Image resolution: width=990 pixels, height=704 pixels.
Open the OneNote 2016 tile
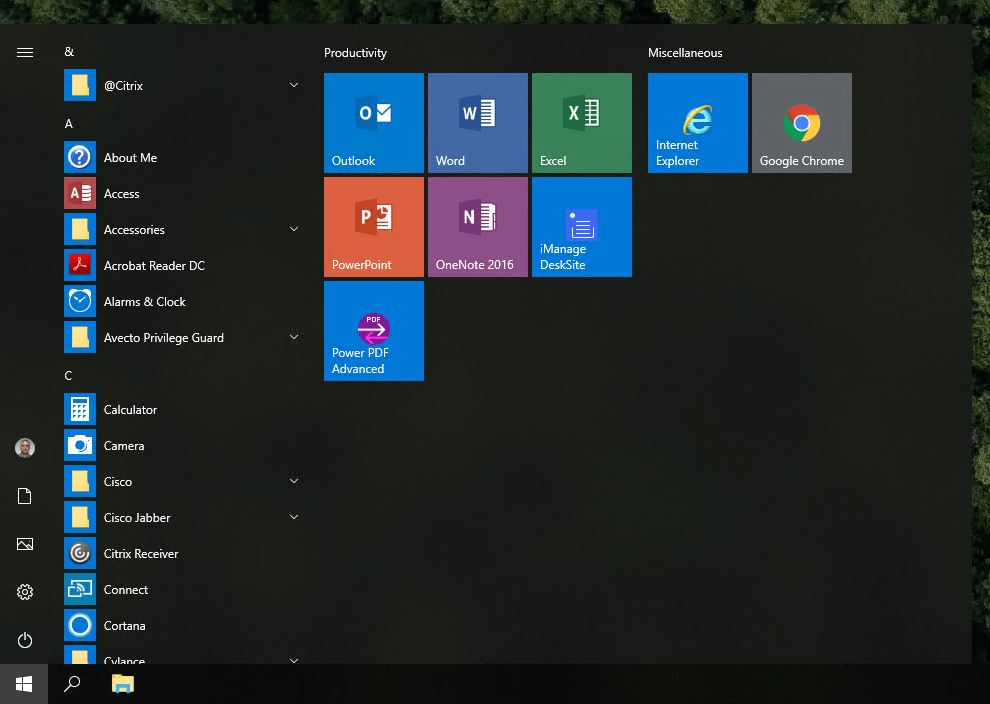[478, 227]
